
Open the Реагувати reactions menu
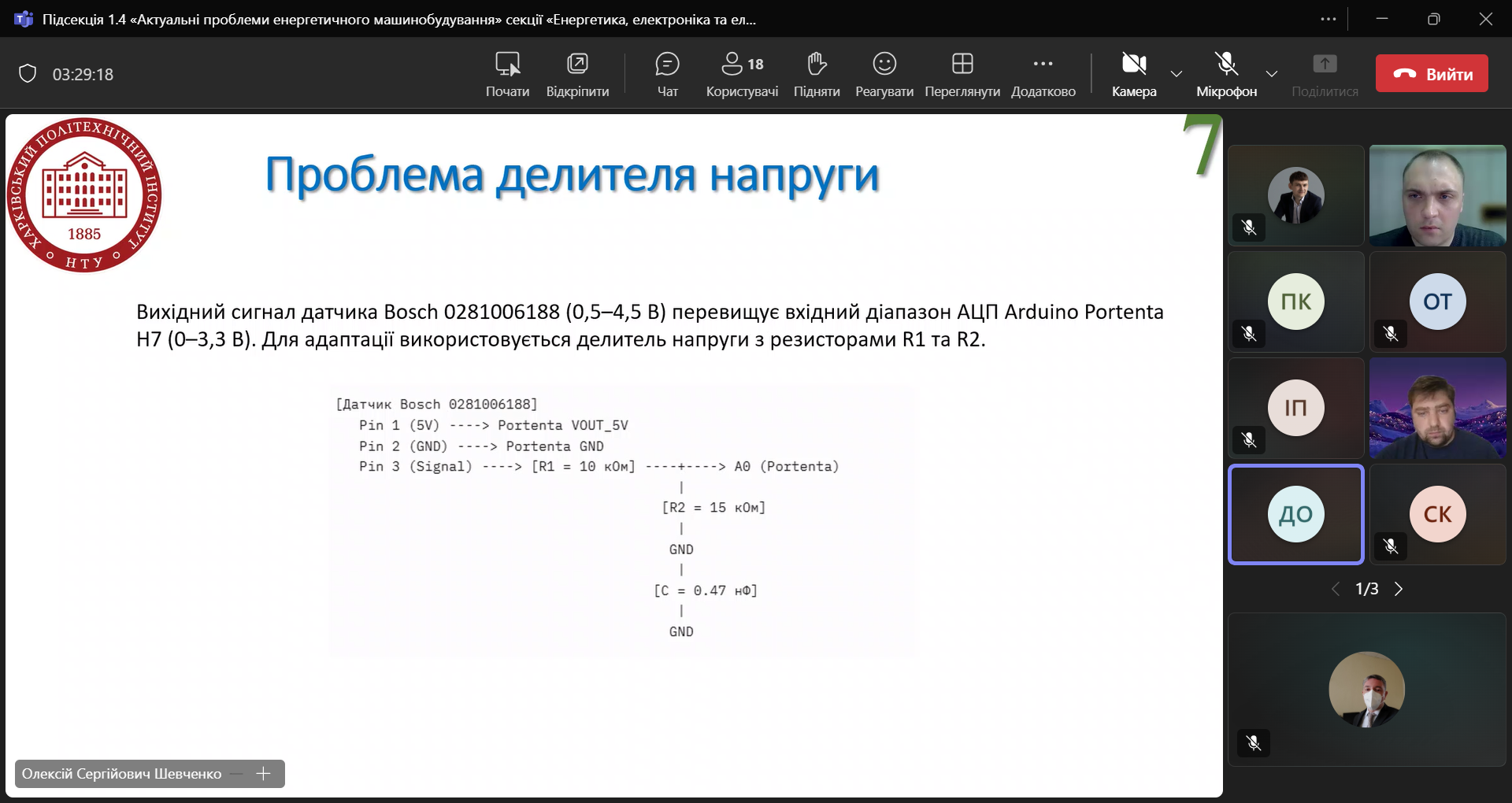(x=884, y=74)
